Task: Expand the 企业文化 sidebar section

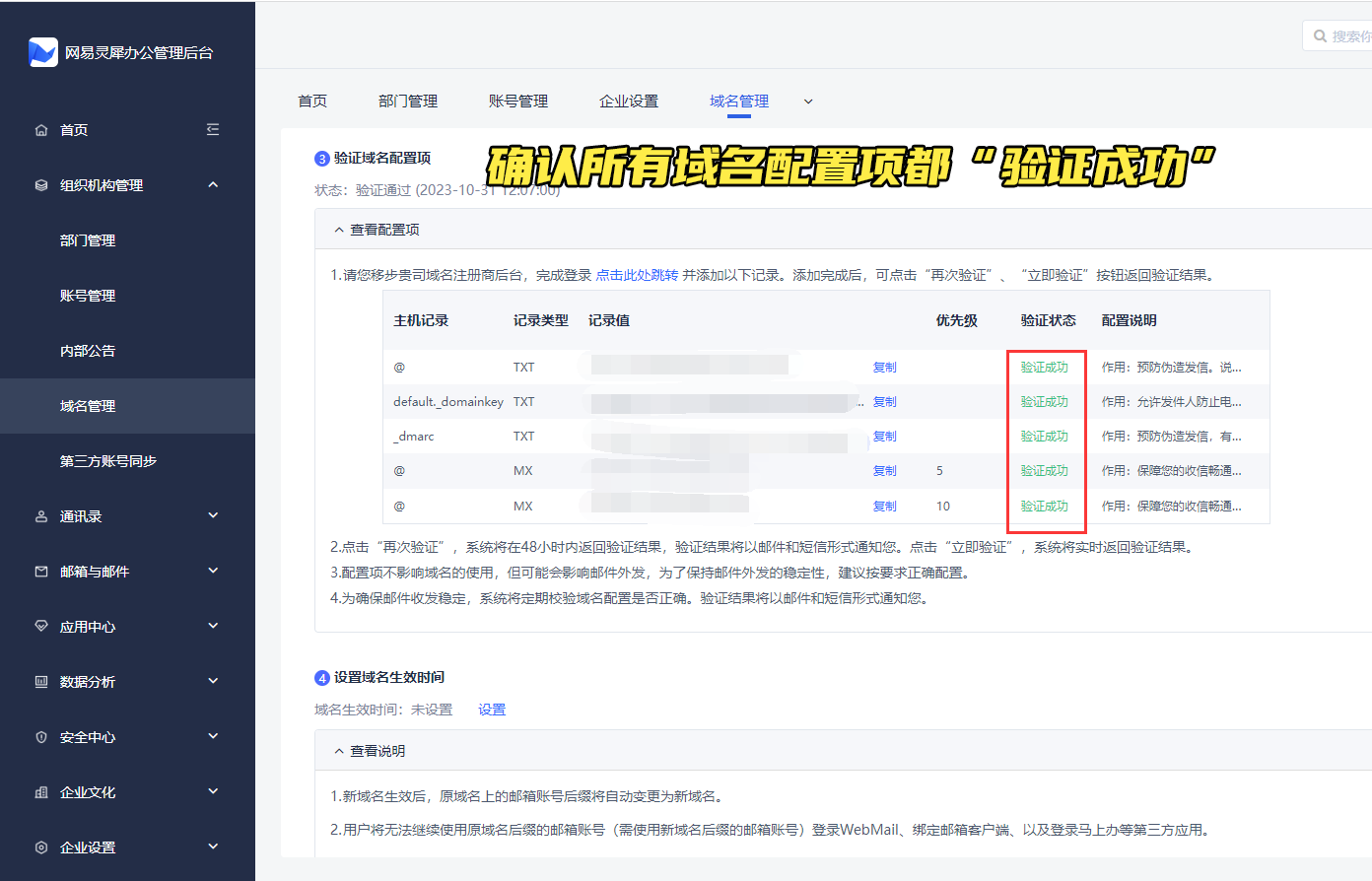Action: coord(213,791)
